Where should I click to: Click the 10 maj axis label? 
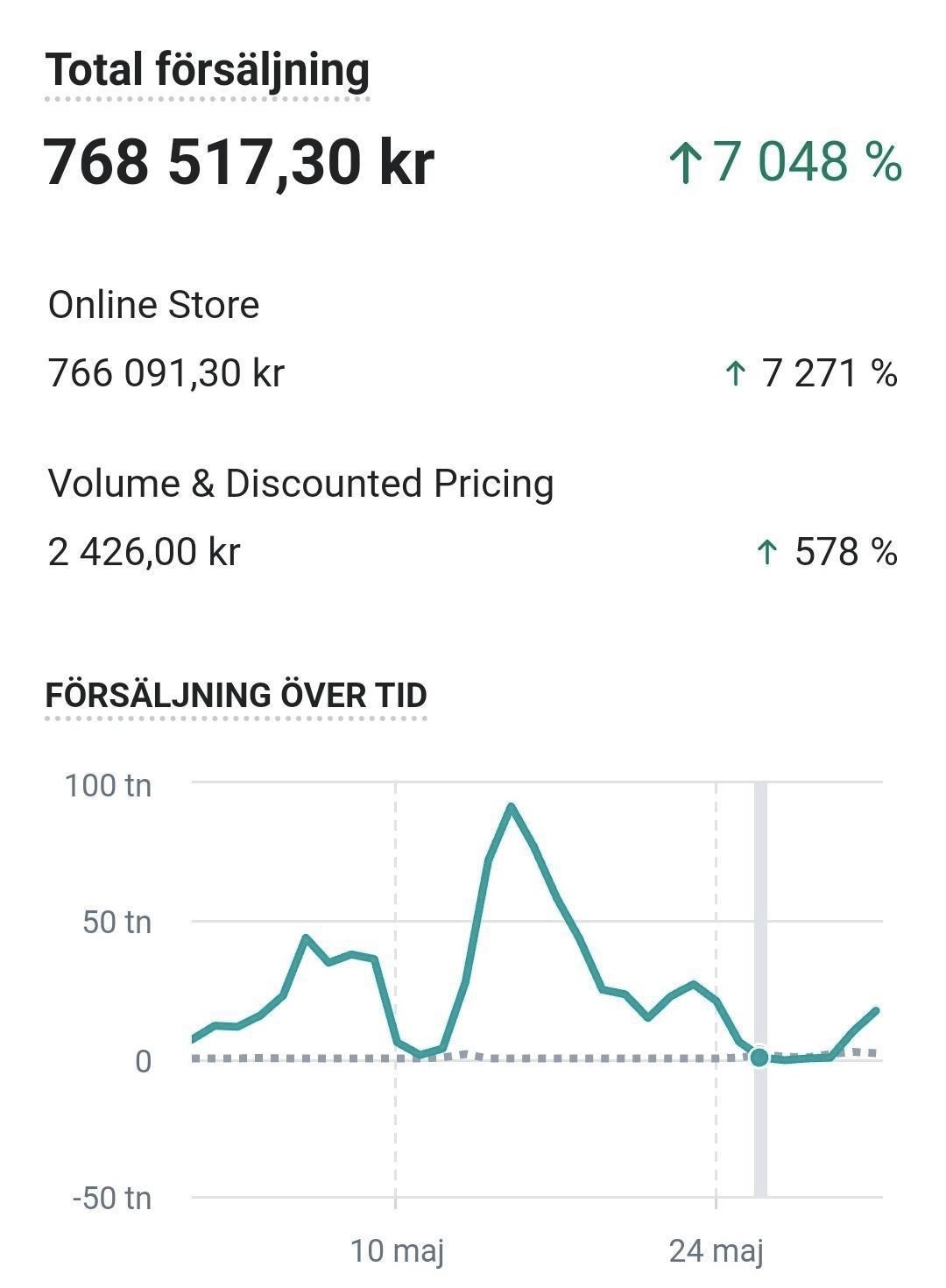(397, 1250)
